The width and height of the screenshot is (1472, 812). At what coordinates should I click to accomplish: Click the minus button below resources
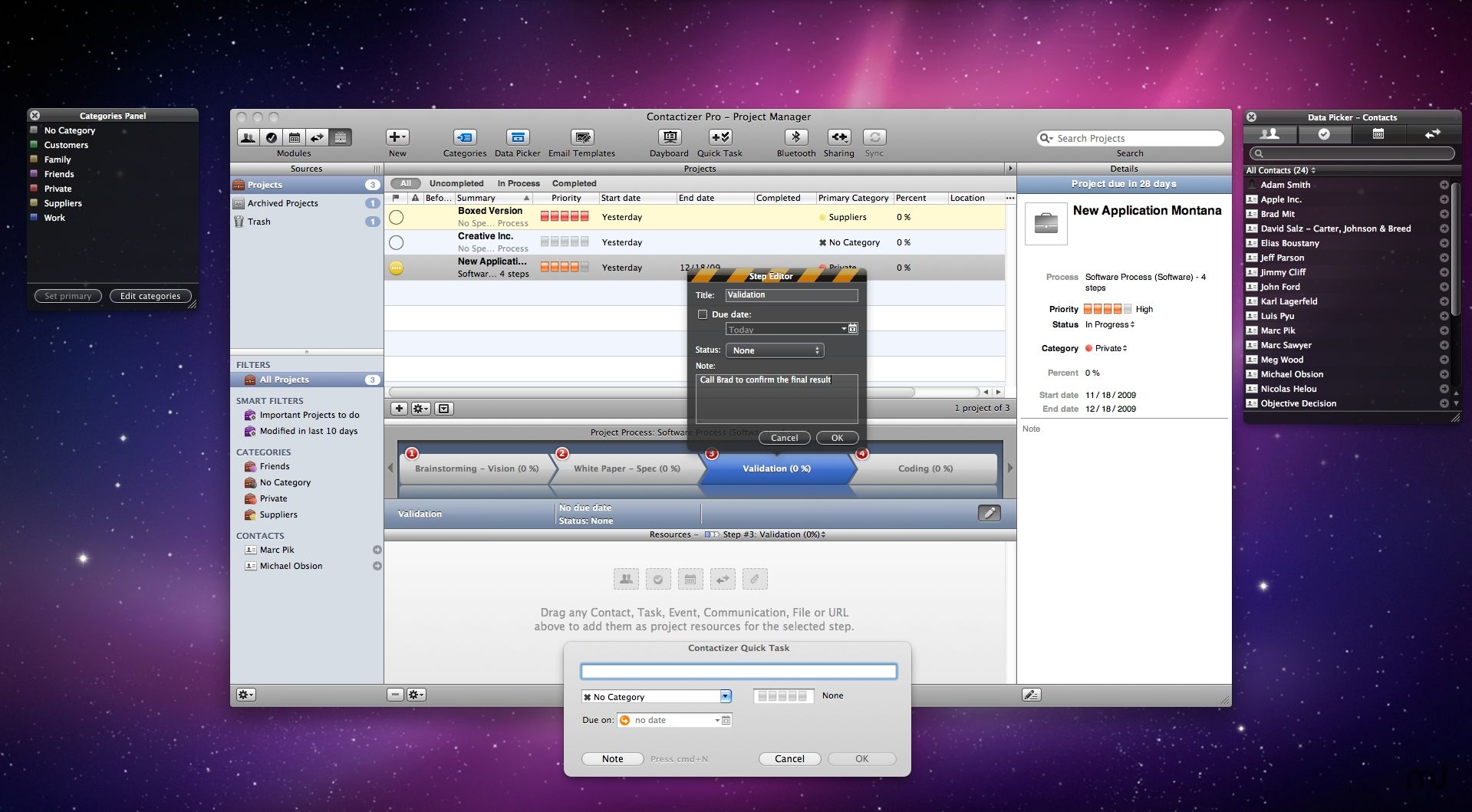pyautogui.click(x=395, y=695)
